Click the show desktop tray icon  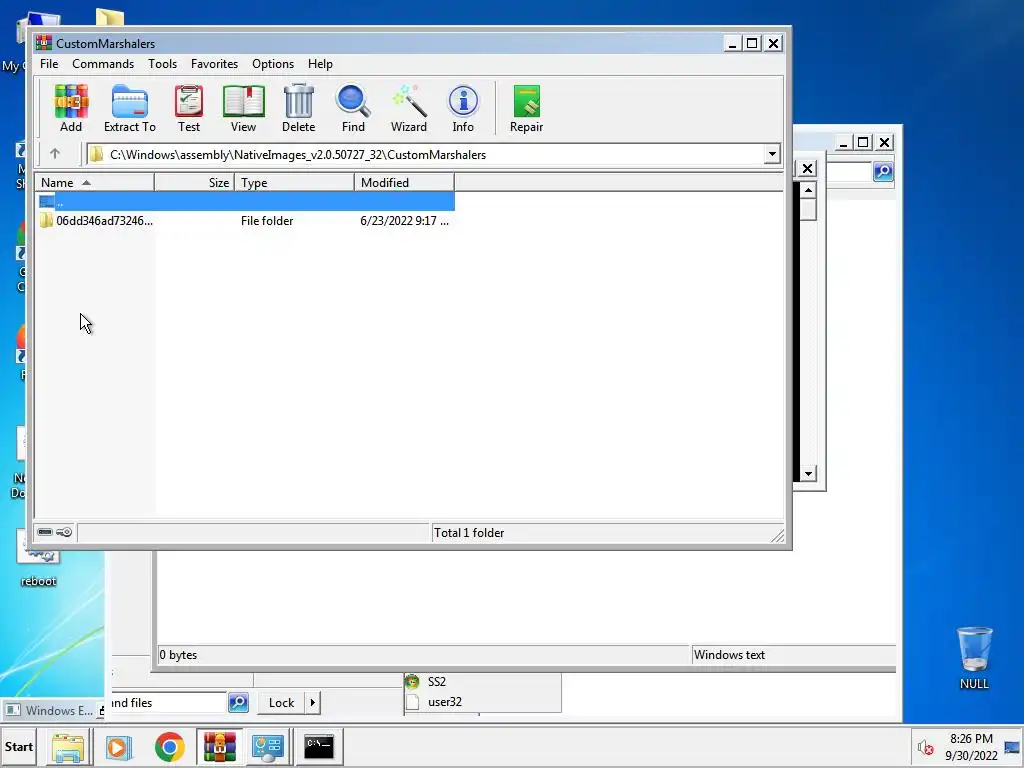1013,747
